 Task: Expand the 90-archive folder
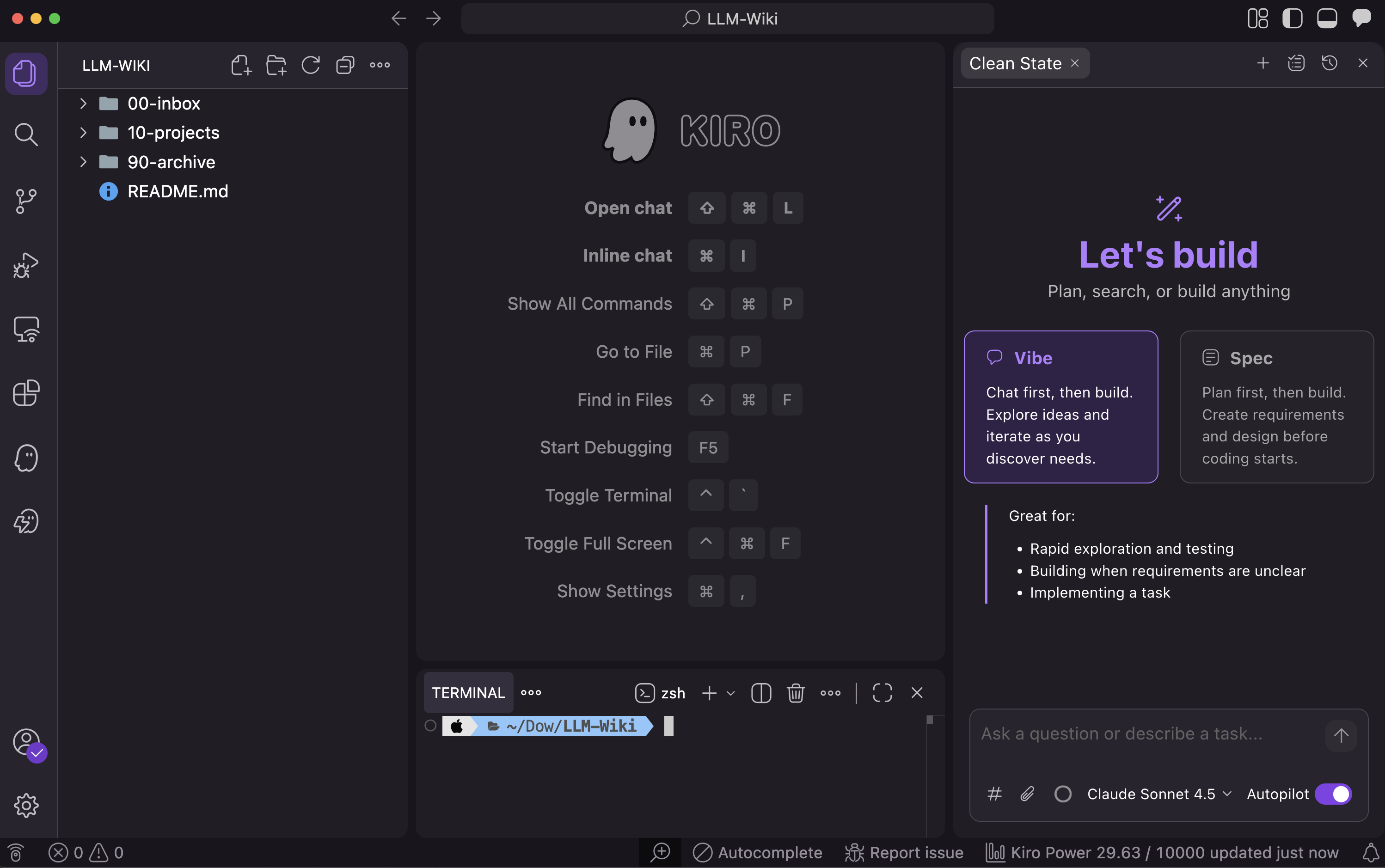(x=233, y=162)
